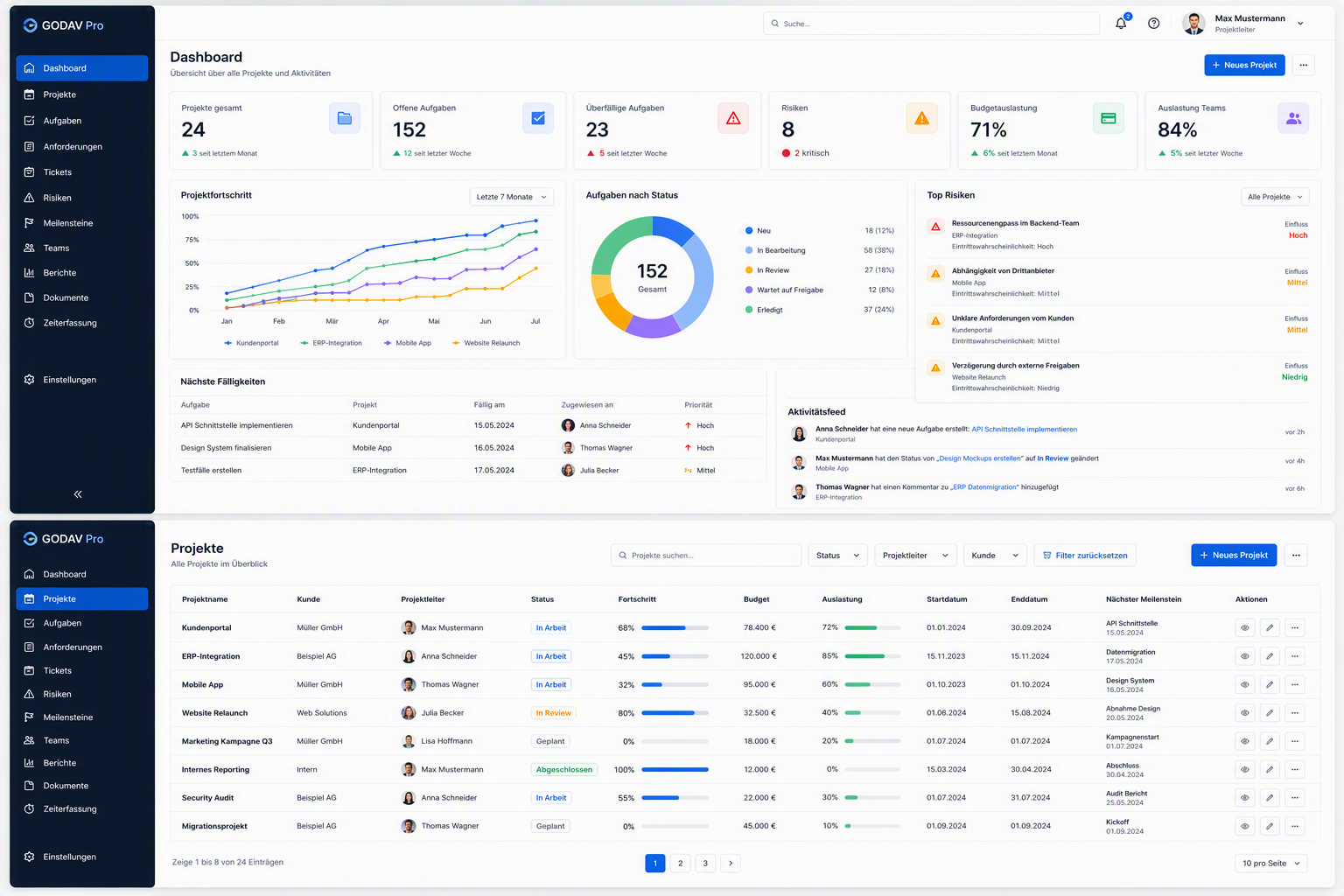Click the pencil icon for Website Relaunch
This screenshot has width=1344, height=896.
click(1270, 713)
